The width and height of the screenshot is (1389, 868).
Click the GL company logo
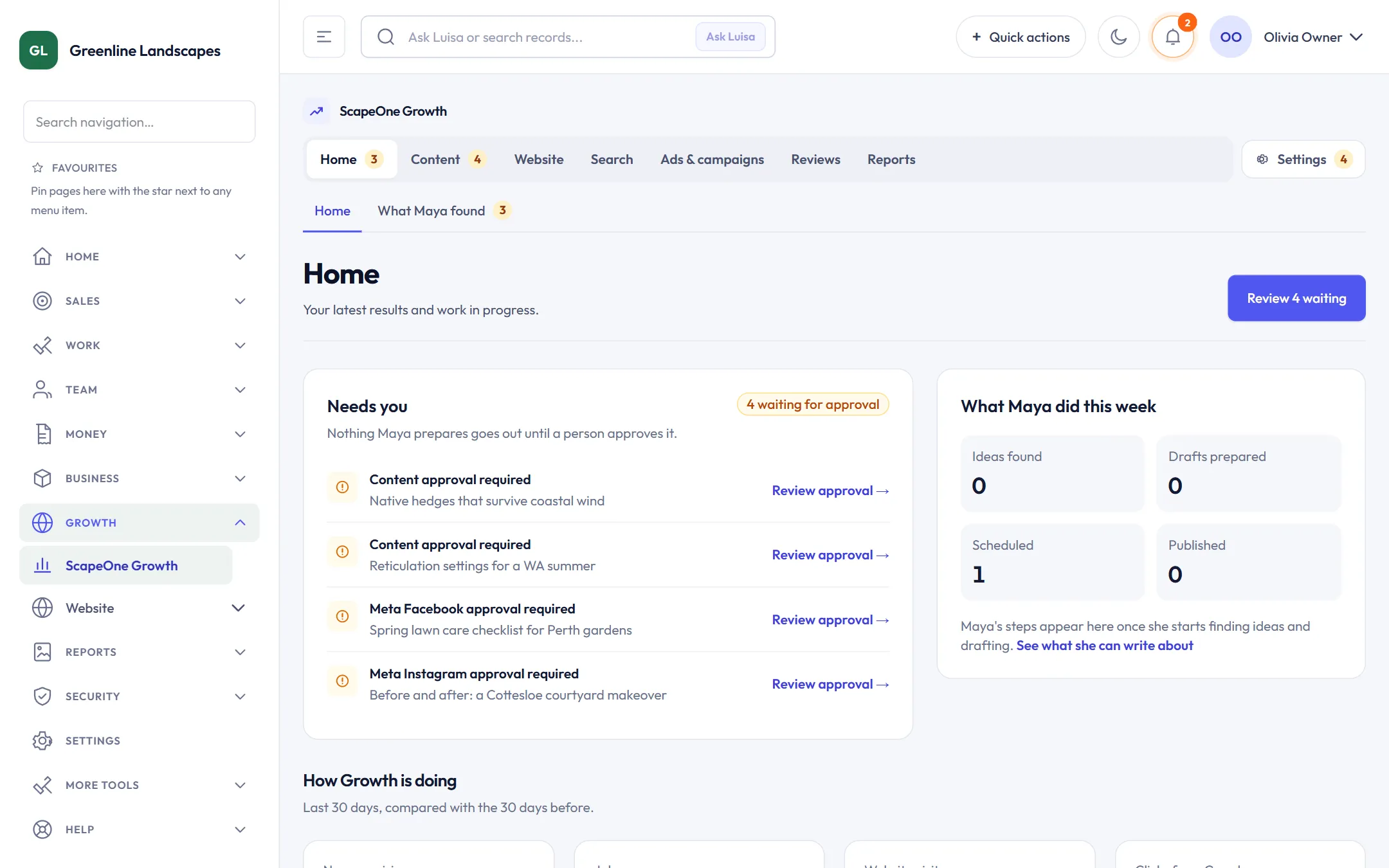[x=39, y=50]
